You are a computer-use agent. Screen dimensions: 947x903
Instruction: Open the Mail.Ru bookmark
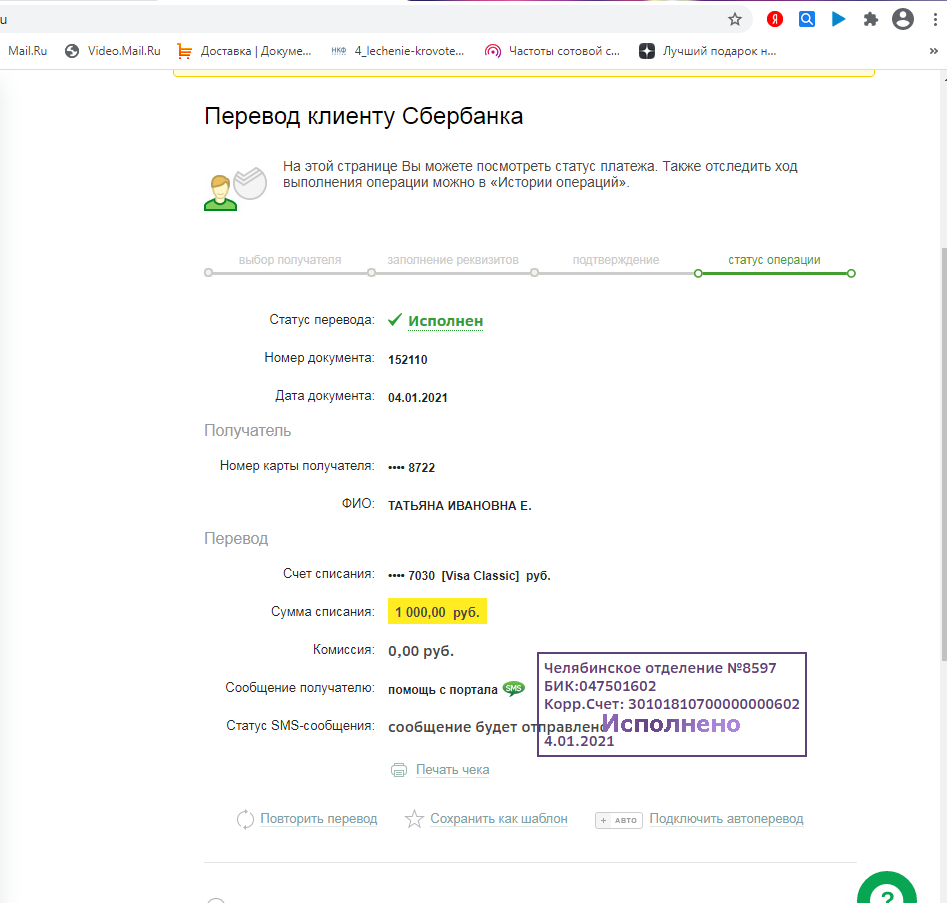click(x=27, y=51)
